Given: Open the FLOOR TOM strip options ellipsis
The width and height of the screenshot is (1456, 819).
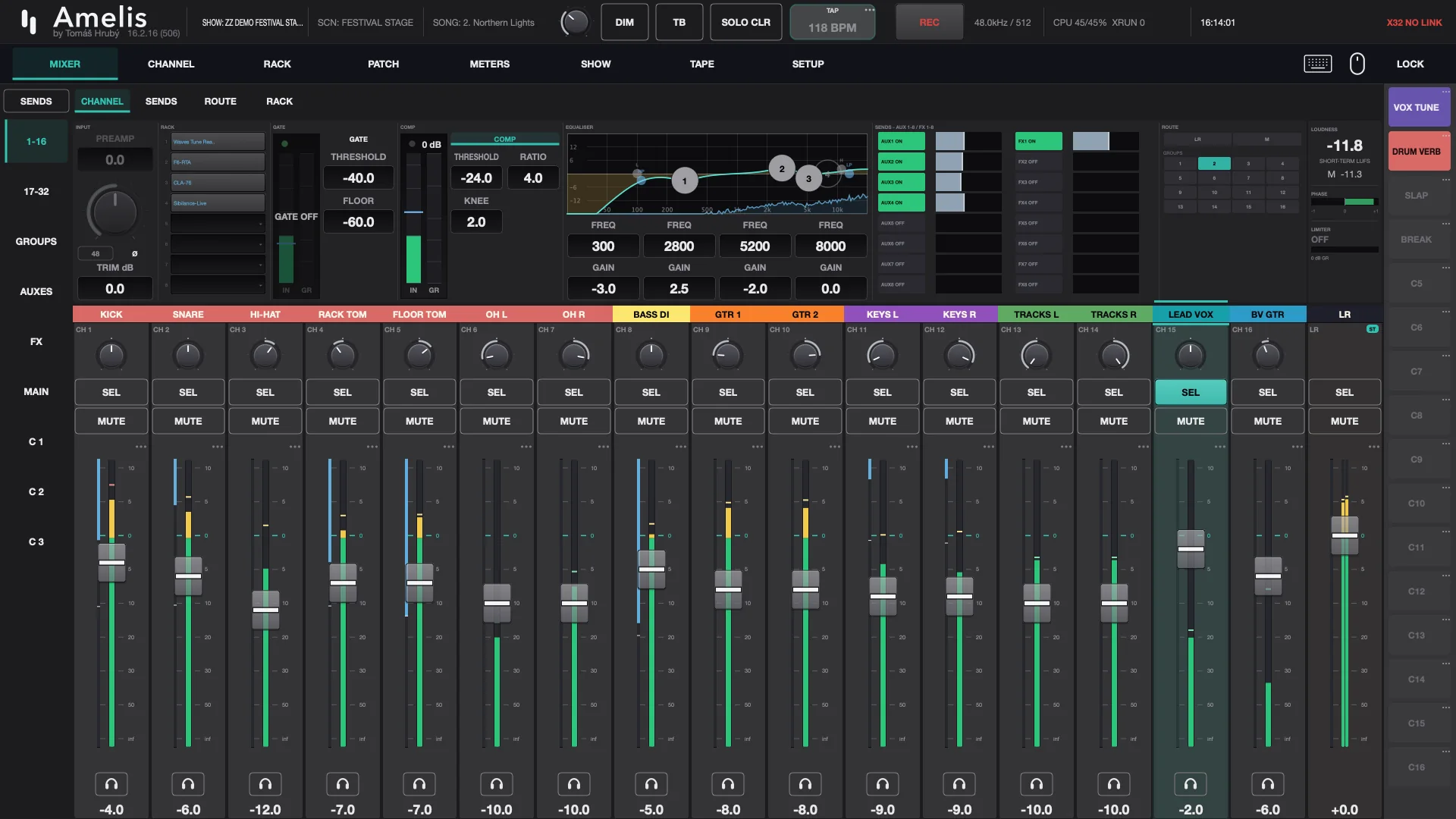Looking at the screenshot, I should click(x=449, y=447).
